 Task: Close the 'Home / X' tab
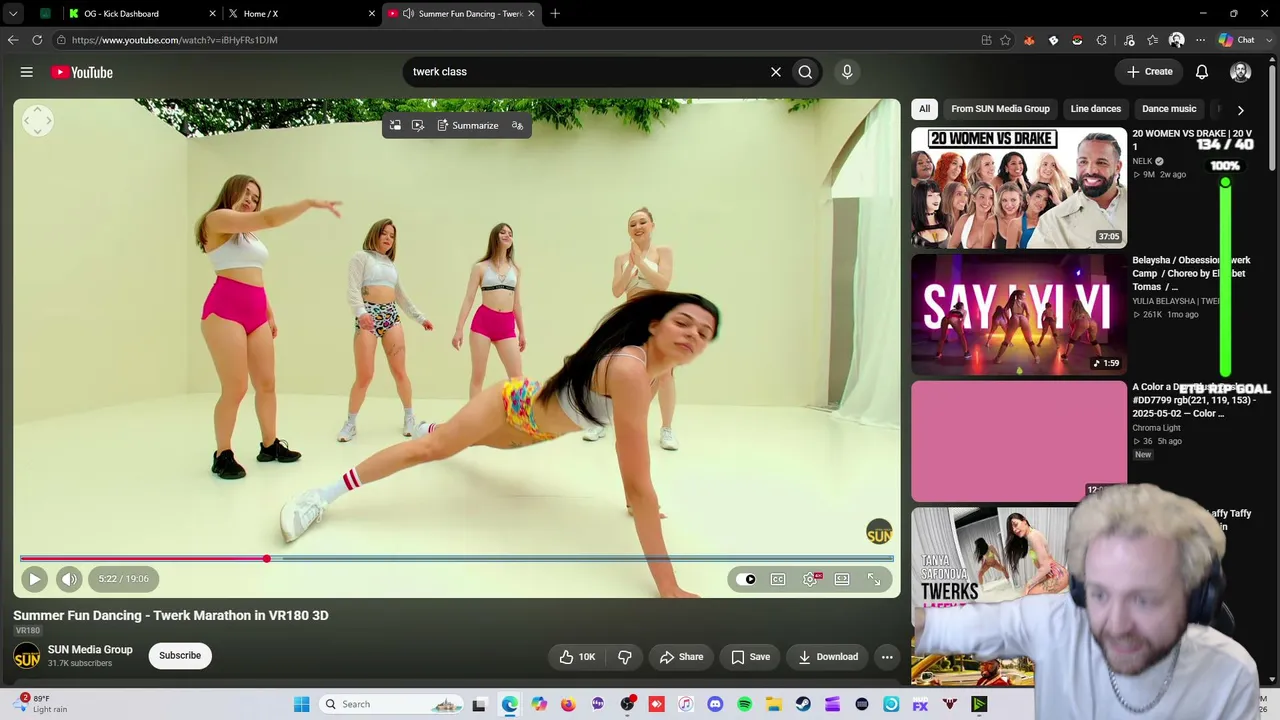pos(372,14)
